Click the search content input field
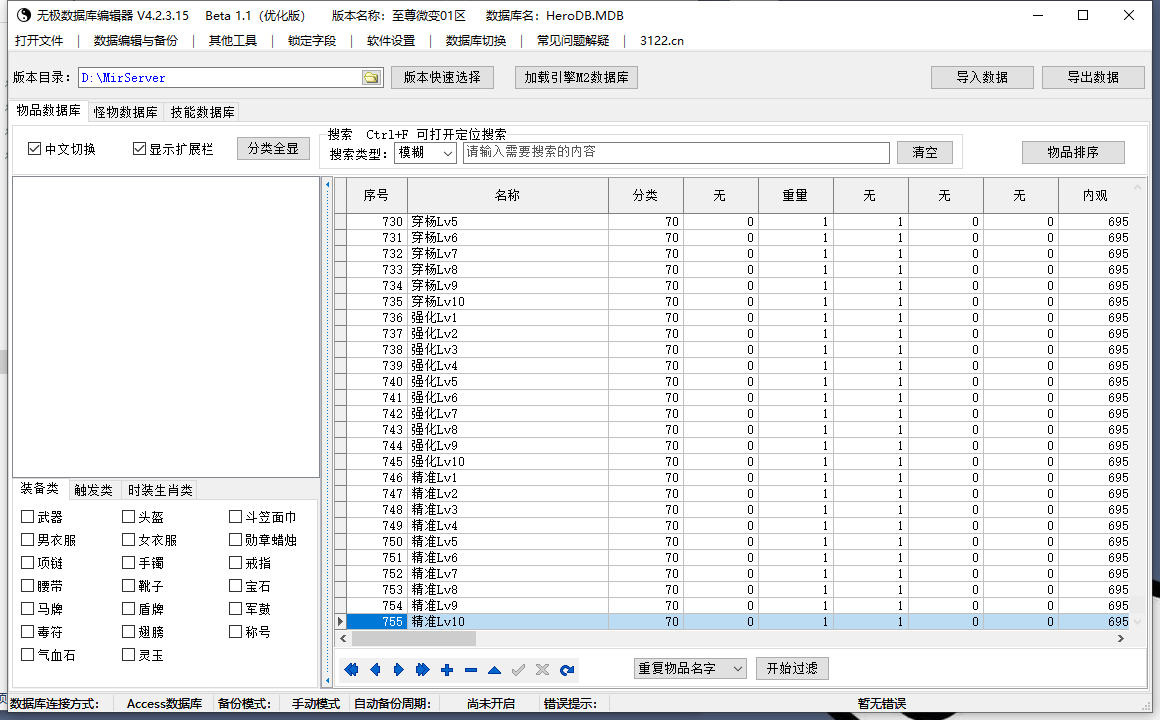 (x=676, y=152)
